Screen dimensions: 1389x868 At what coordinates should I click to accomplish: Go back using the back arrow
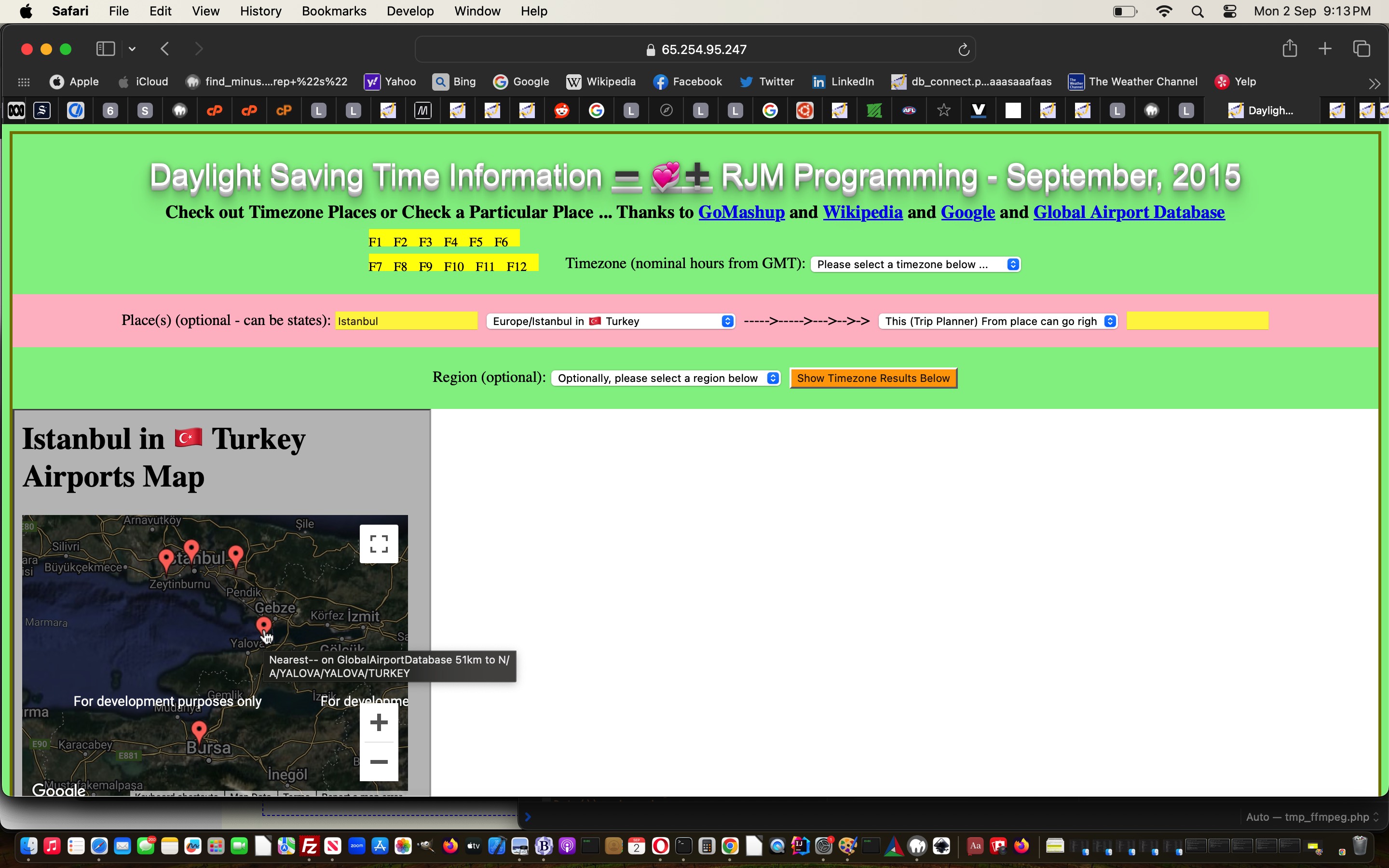pyautogui.click(x=165, y=49)
